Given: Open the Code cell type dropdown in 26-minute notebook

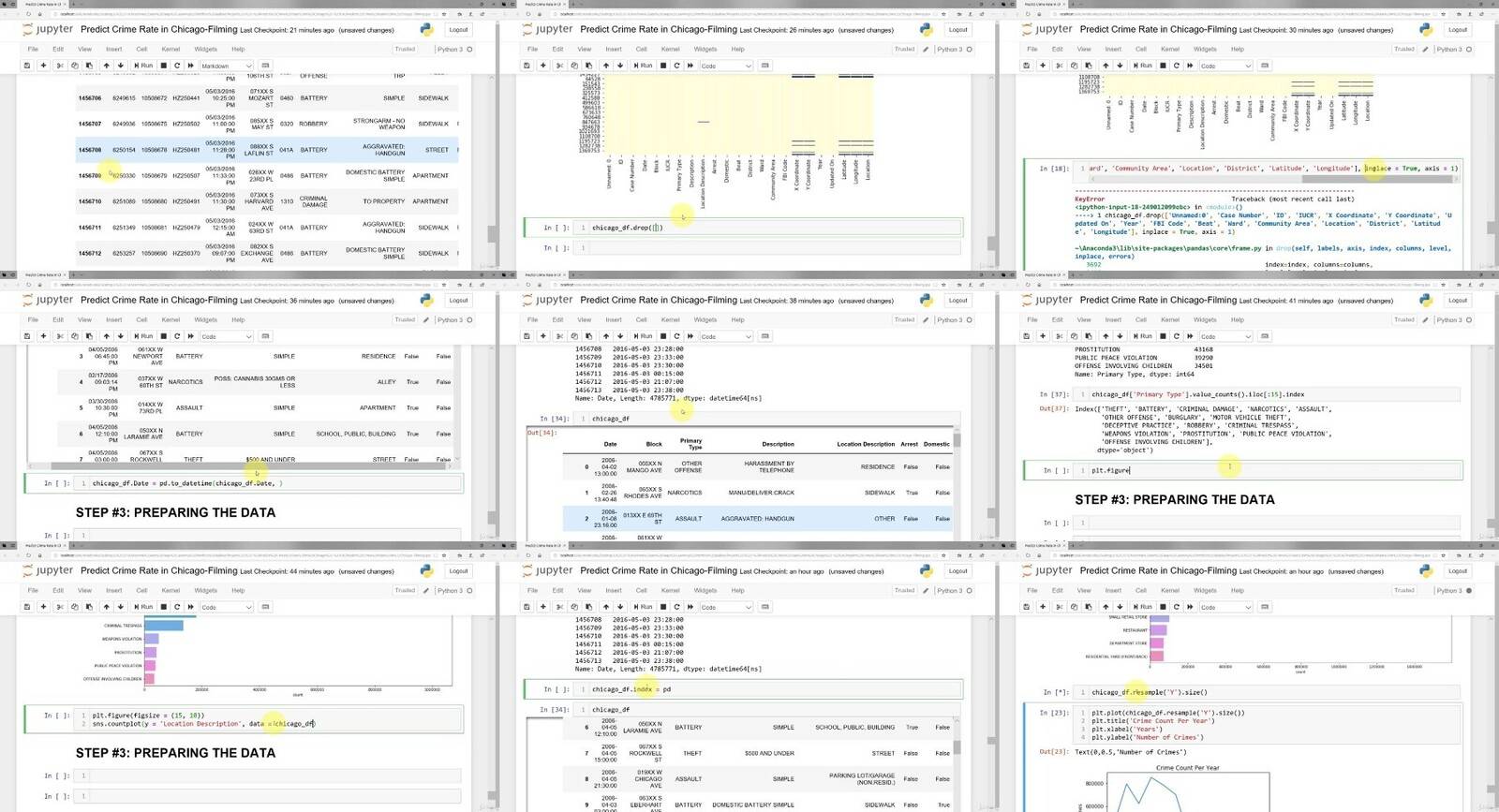Looking at the screenshot, I should [726, 66].
